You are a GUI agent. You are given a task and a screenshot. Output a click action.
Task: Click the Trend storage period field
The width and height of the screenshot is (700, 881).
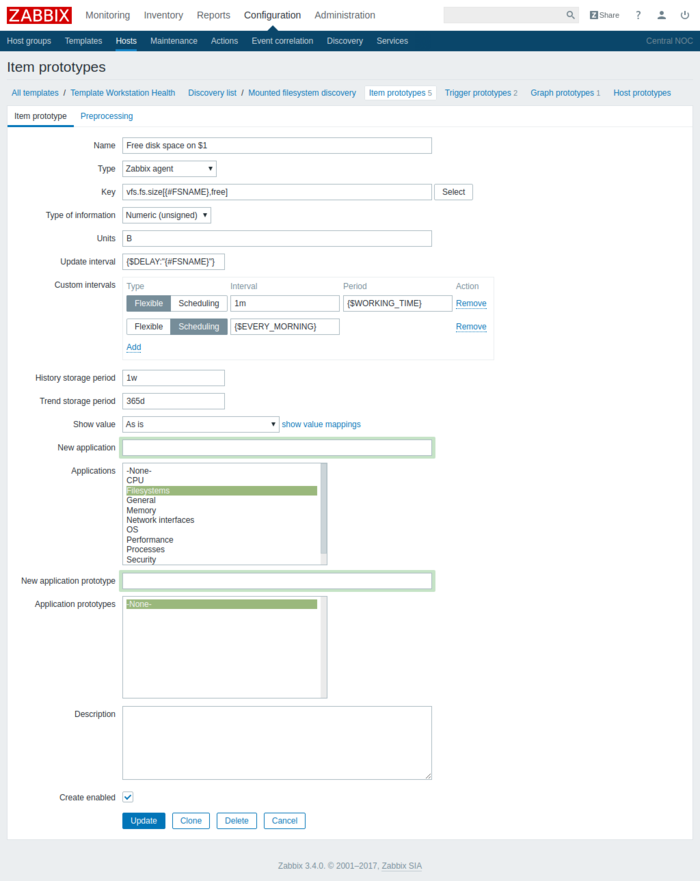pyautogui.click(x=174, y=401)
